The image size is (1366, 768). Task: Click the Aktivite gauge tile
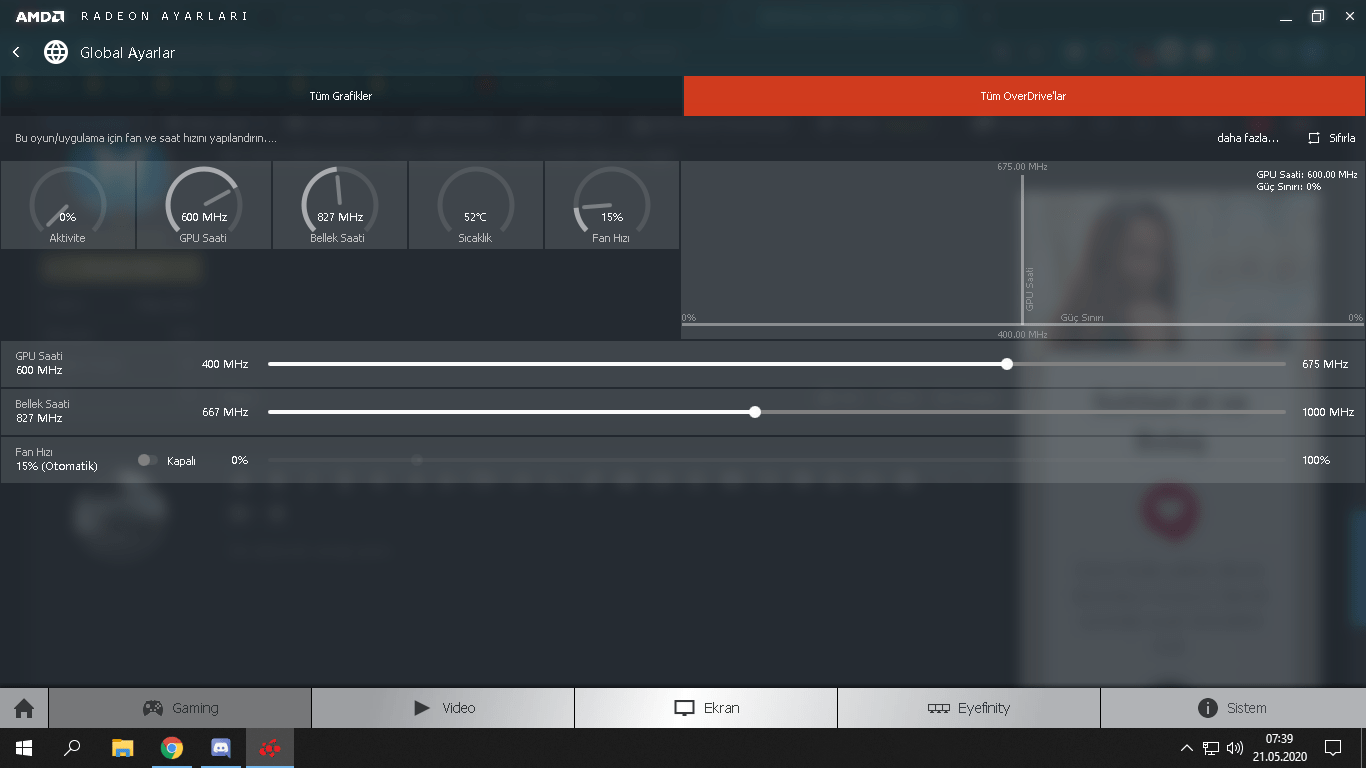68,205
